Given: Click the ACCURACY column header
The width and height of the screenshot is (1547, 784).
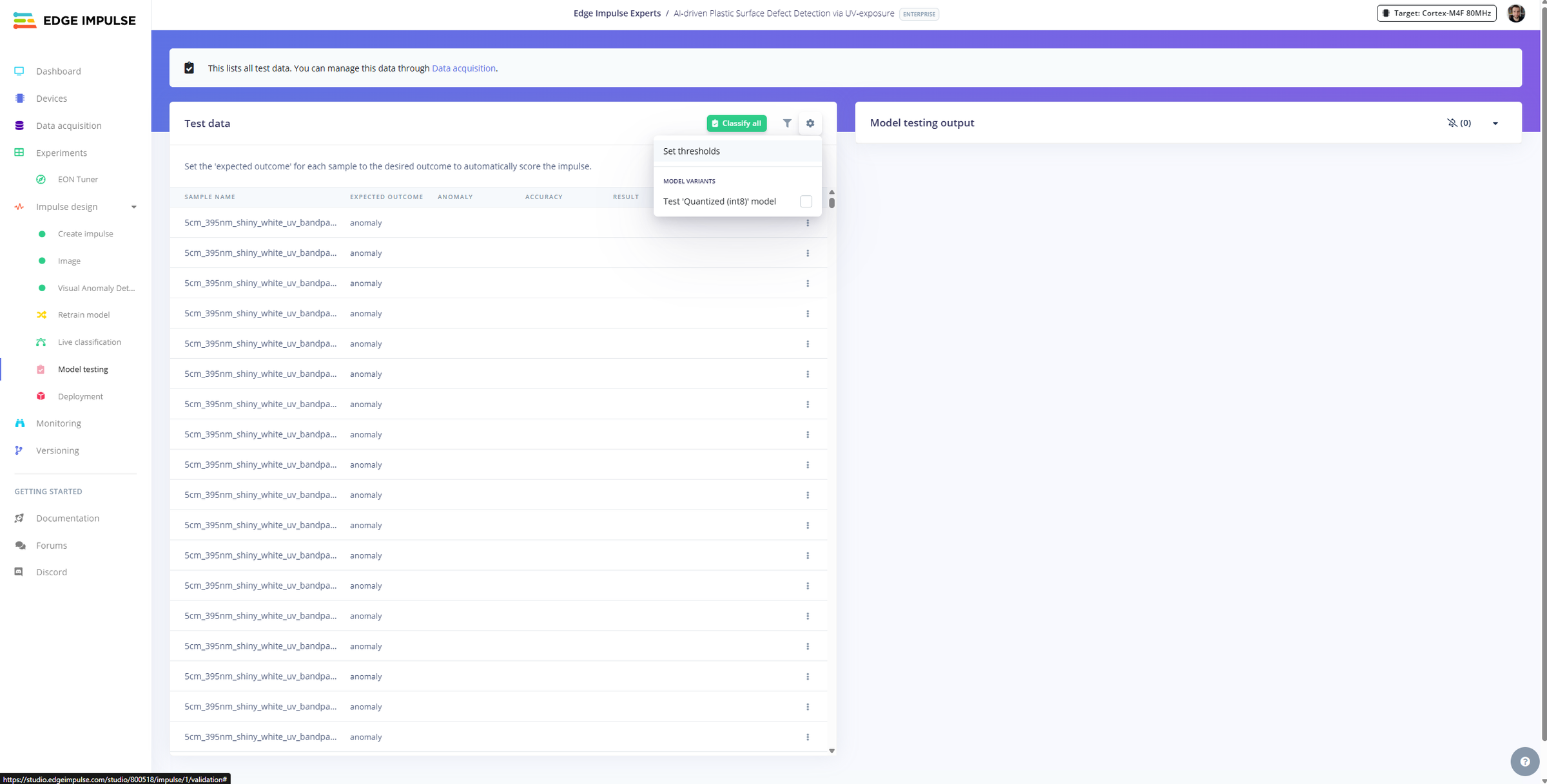Looking at the screenshot, I should tap(544, 197).
